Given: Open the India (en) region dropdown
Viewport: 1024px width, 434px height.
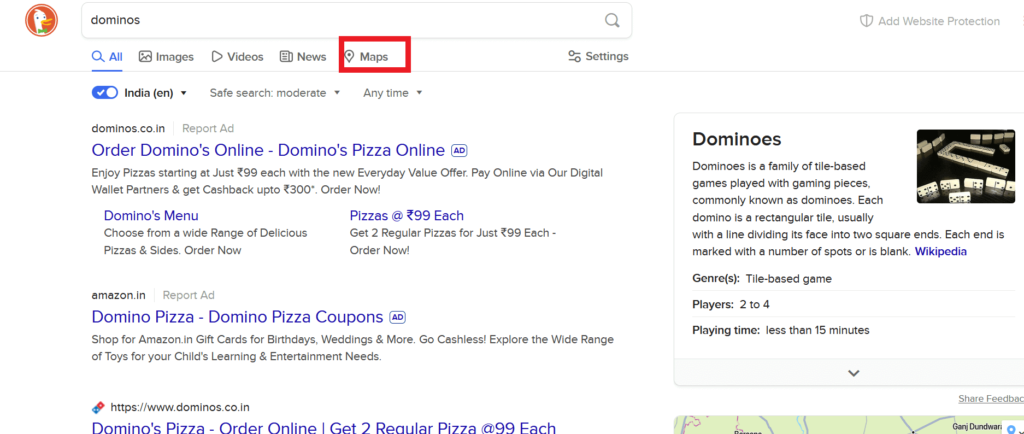Looking at the screenshot, I should (156, 93).
